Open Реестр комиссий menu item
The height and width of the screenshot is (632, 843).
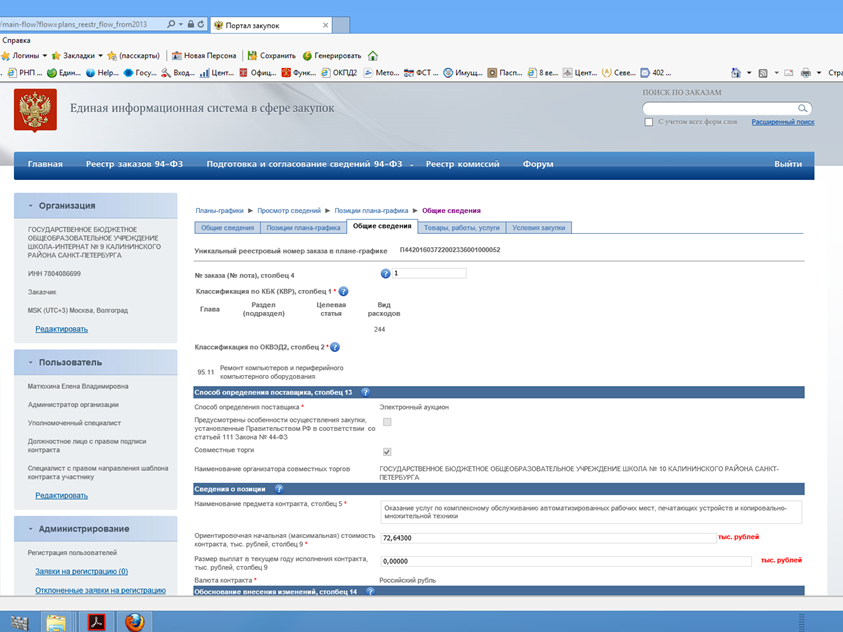click(x=462, y=164)
